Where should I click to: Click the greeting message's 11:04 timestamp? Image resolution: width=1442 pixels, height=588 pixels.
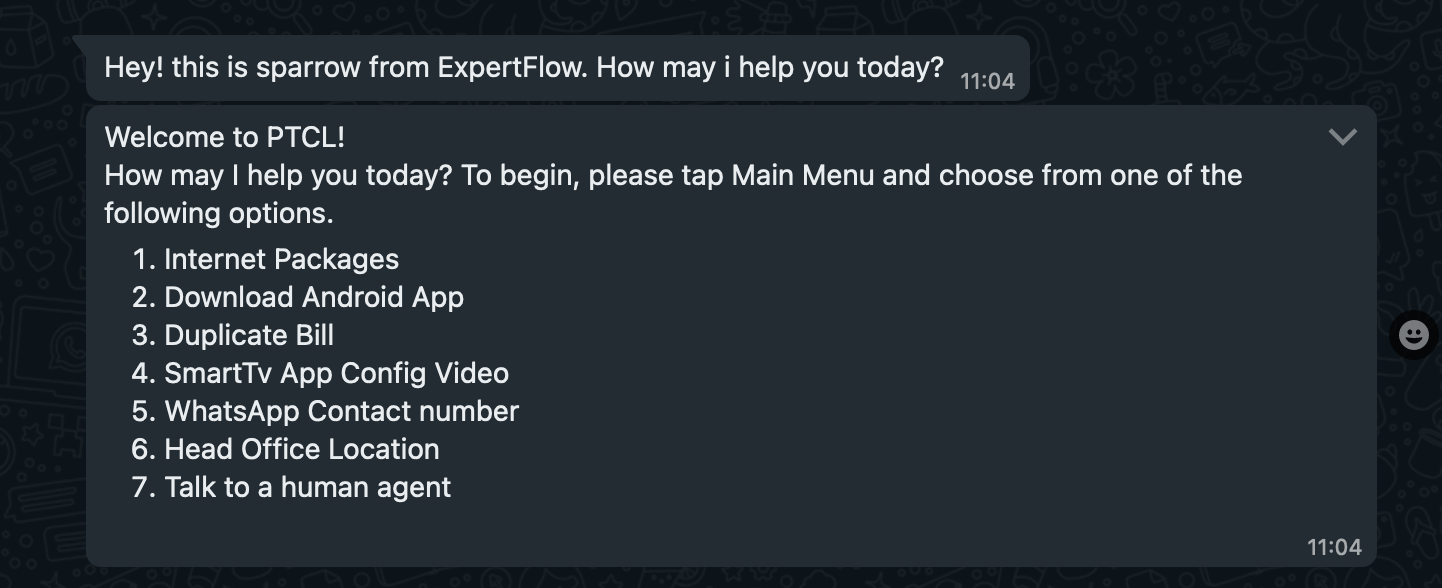click(x=987, y=82)
